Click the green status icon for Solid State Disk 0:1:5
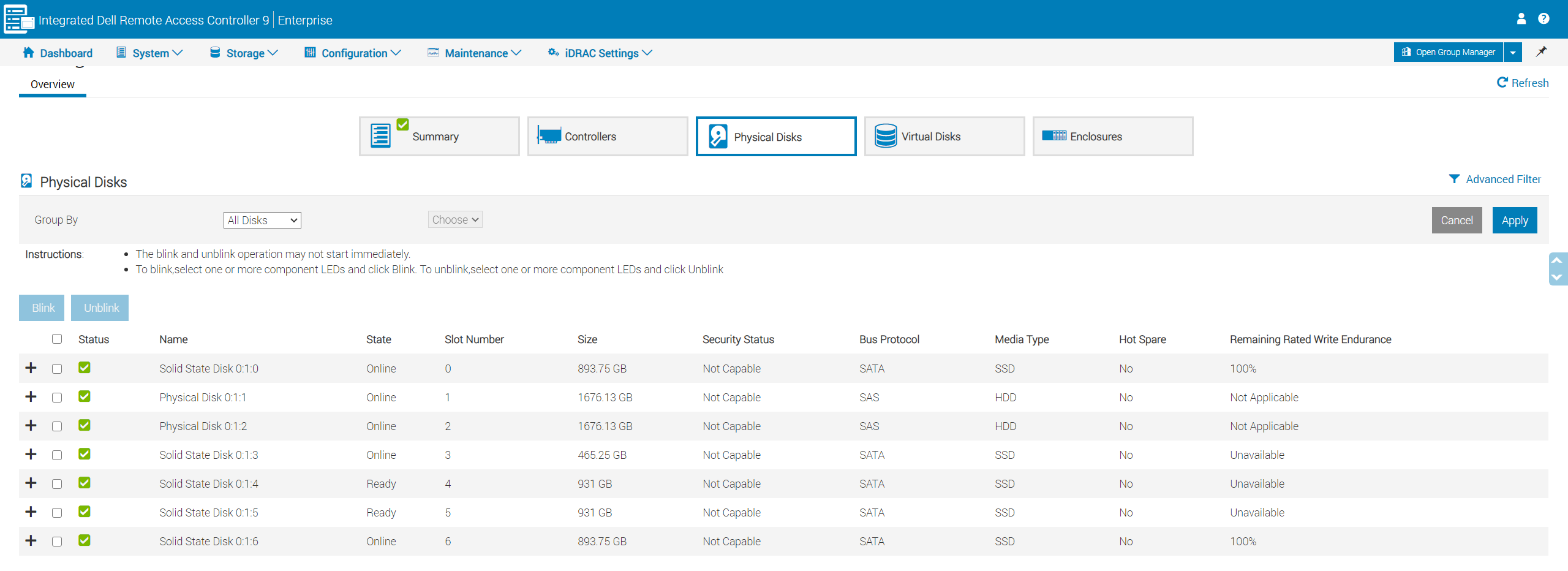The height and width of the screenshot is (571, 1568). click(x=85, y=512)
